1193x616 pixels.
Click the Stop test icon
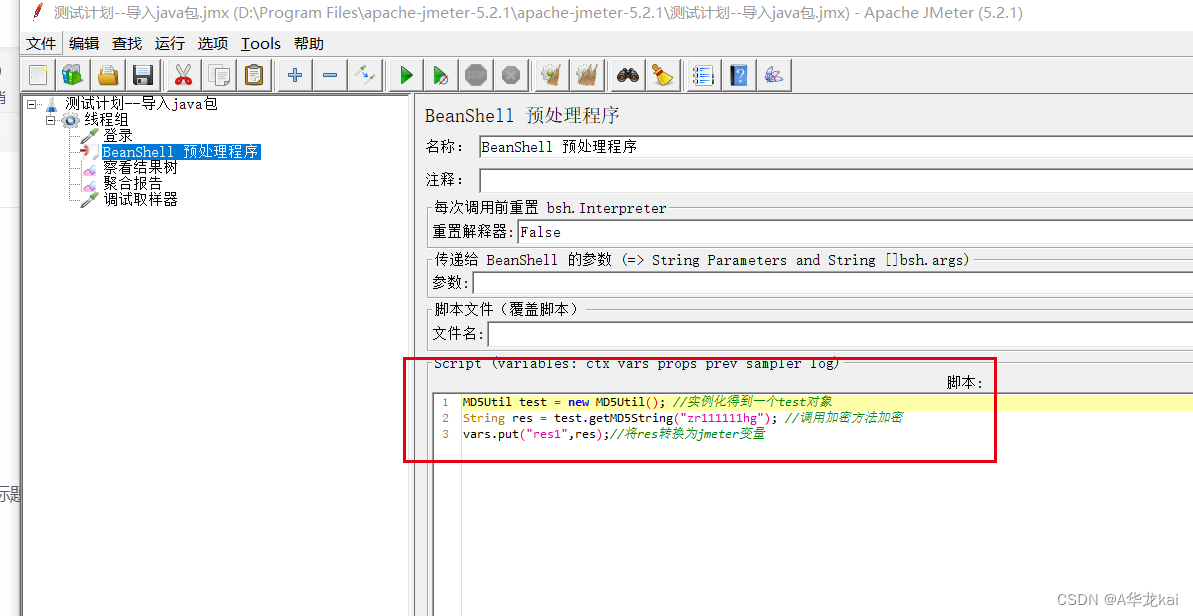click(x=476, y=74)
